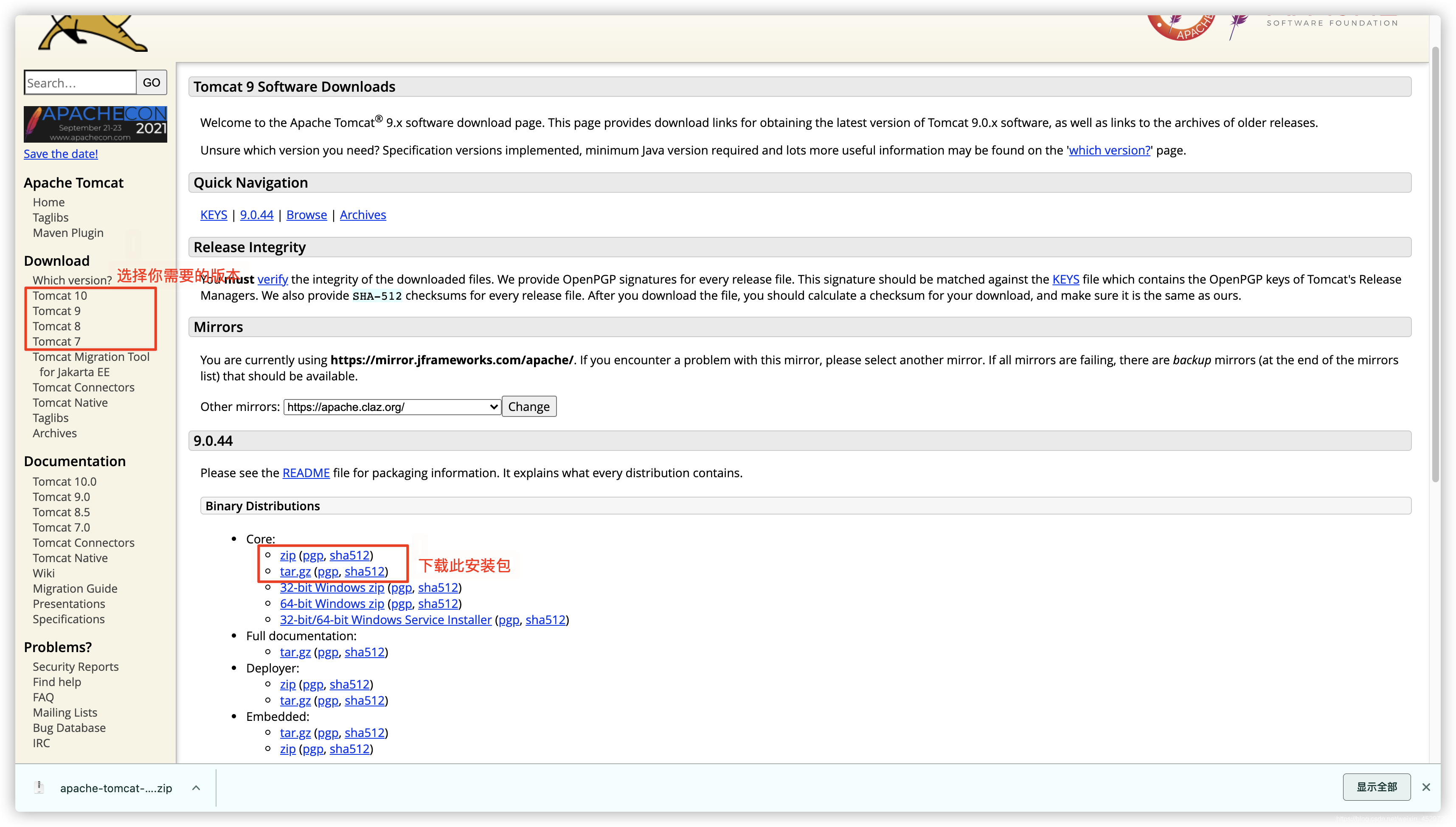Click the 显示全部 button
This screenshot has width=1456, height=827.
(1377, 787)
